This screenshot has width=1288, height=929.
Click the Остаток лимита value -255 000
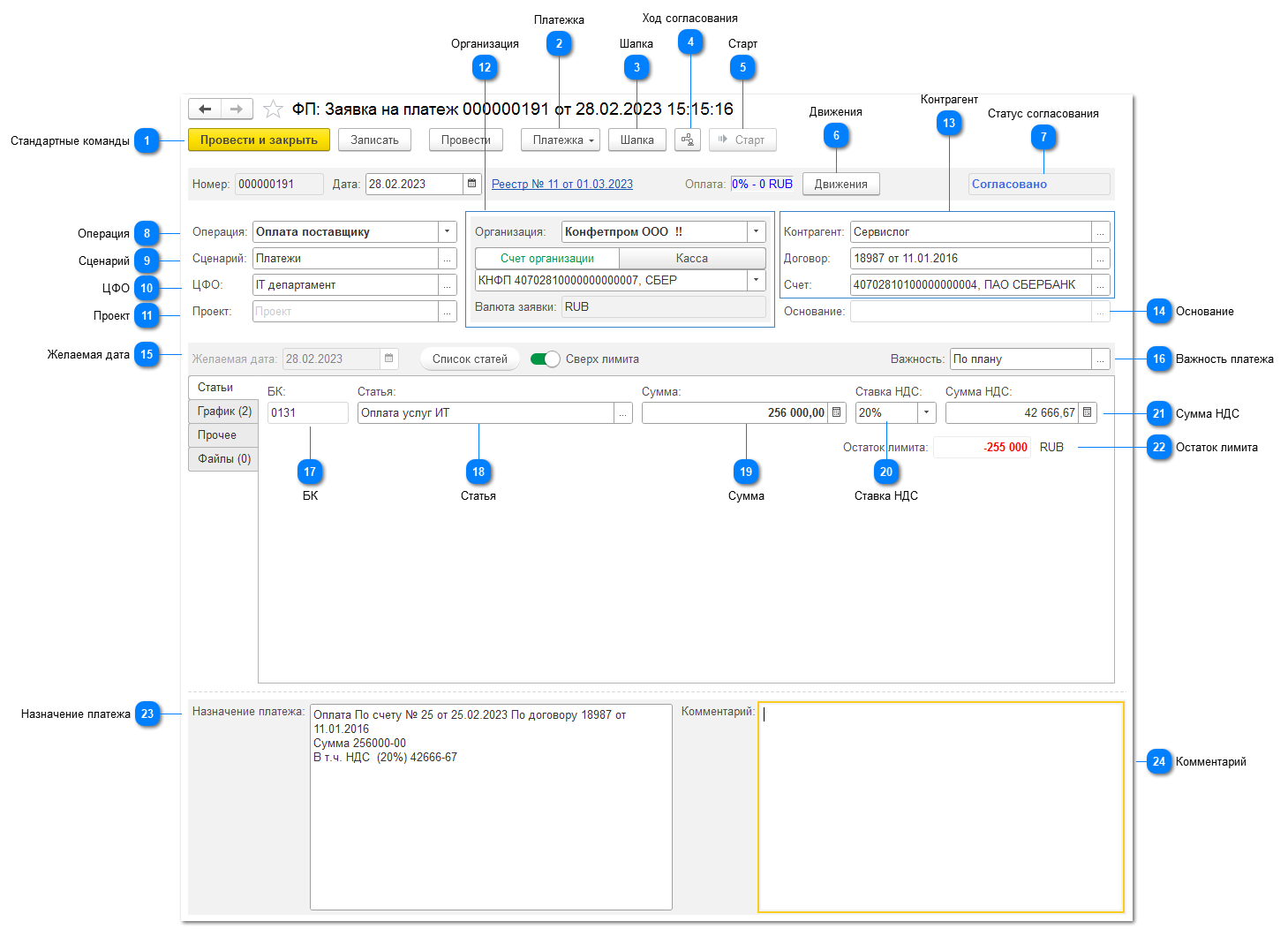point(982,447)
